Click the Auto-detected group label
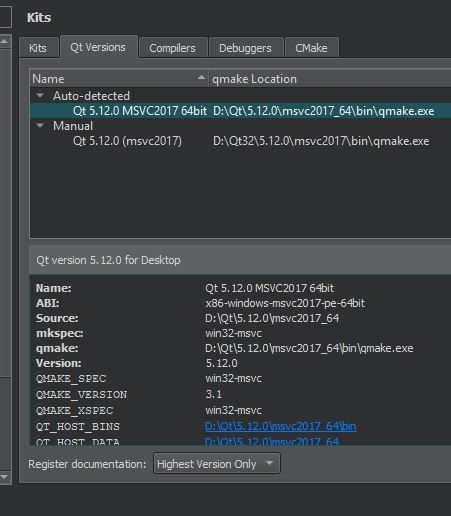Screen dimensions: 451x516 coord(91,96)
